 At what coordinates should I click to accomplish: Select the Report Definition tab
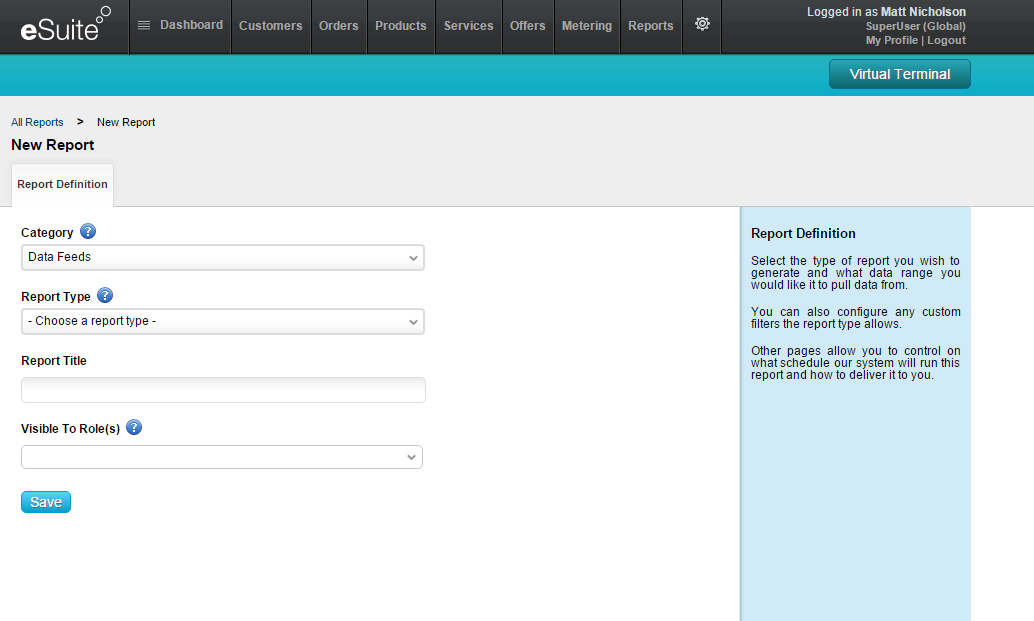(x=62, y=185)
